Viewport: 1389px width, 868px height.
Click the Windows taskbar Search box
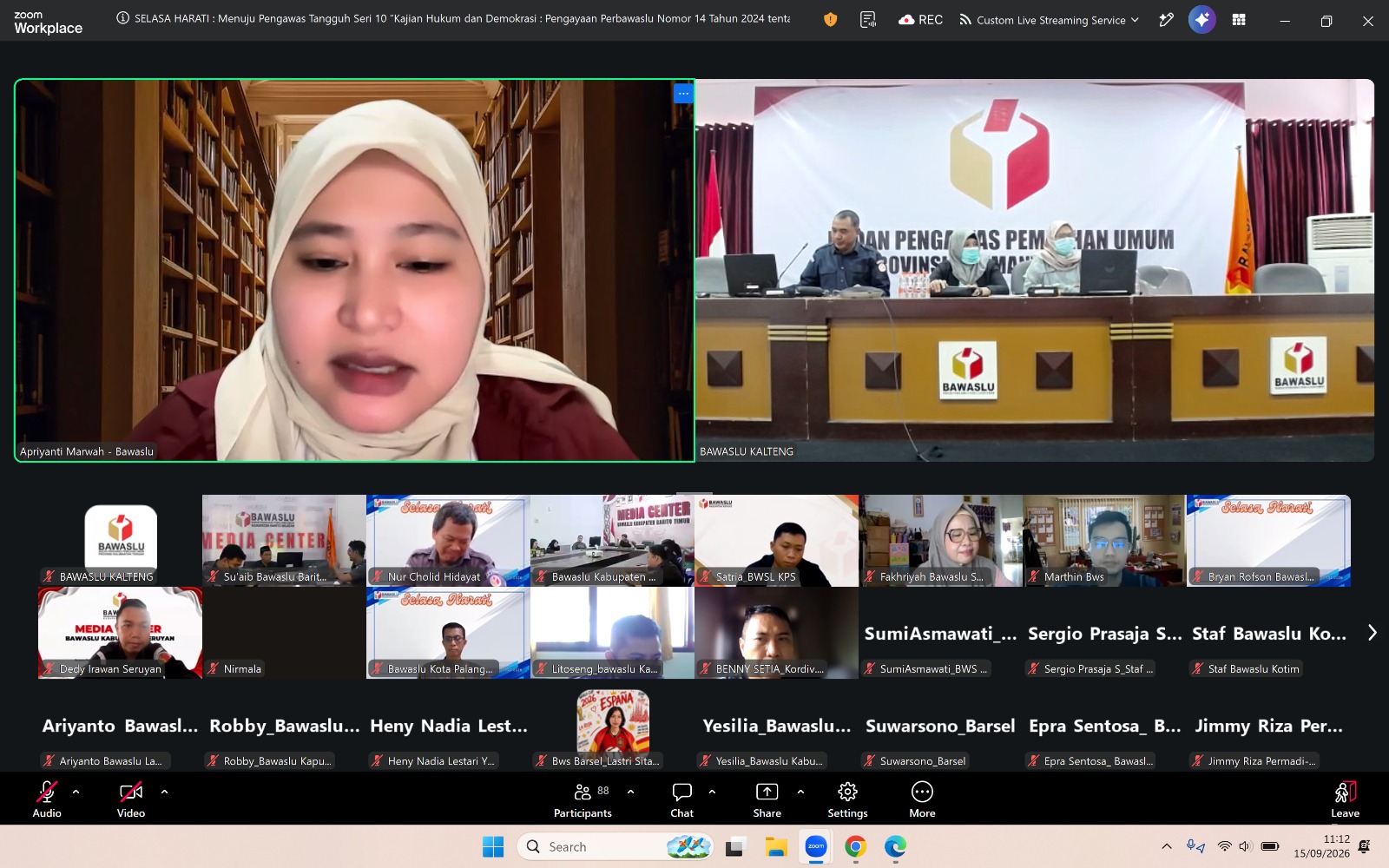point(616,846)
